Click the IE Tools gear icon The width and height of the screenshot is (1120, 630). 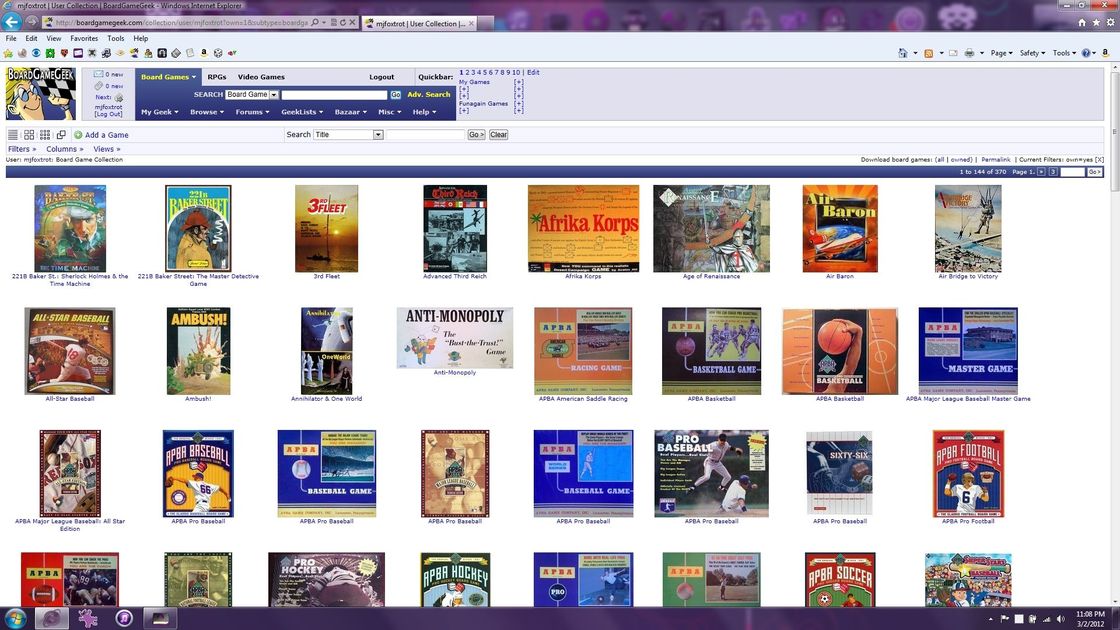click(x=1109, y=22)
